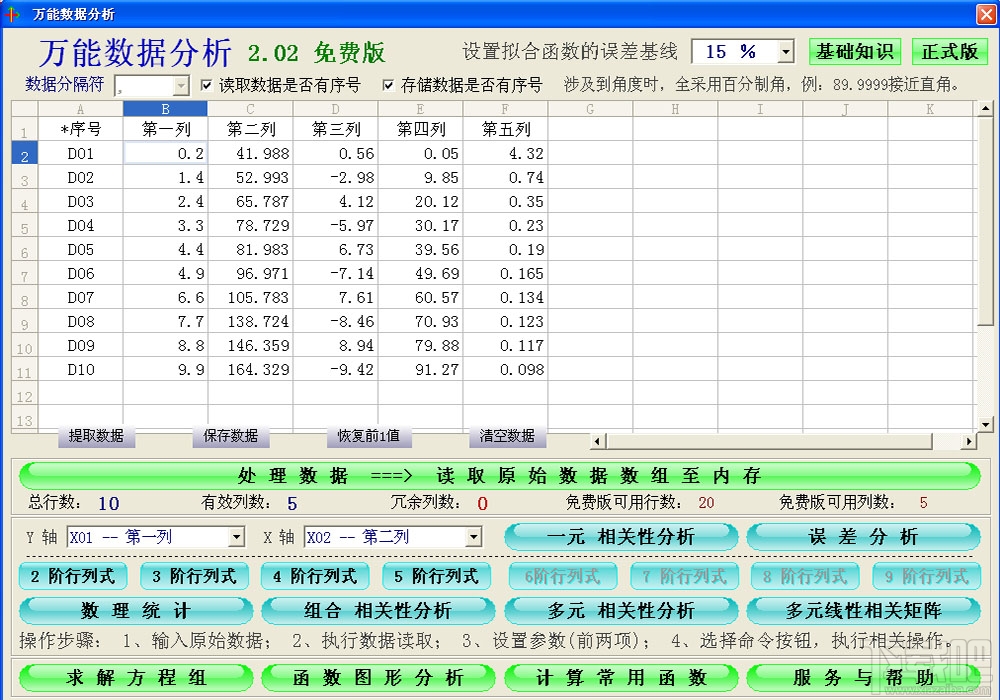Select header cell *序号
Screen dimensions: 1000x700
click(80, 129)
